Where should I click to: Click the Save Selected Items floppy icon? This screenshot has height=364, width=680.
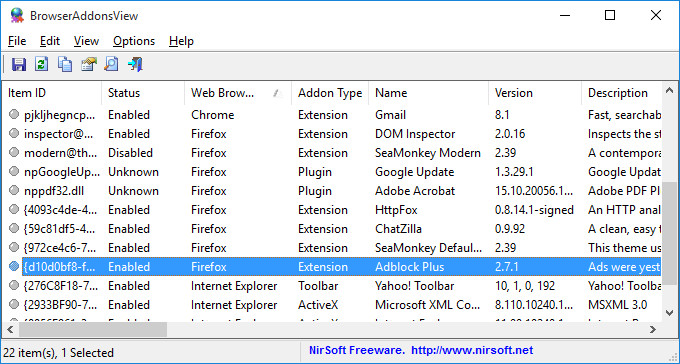point(19,64)
